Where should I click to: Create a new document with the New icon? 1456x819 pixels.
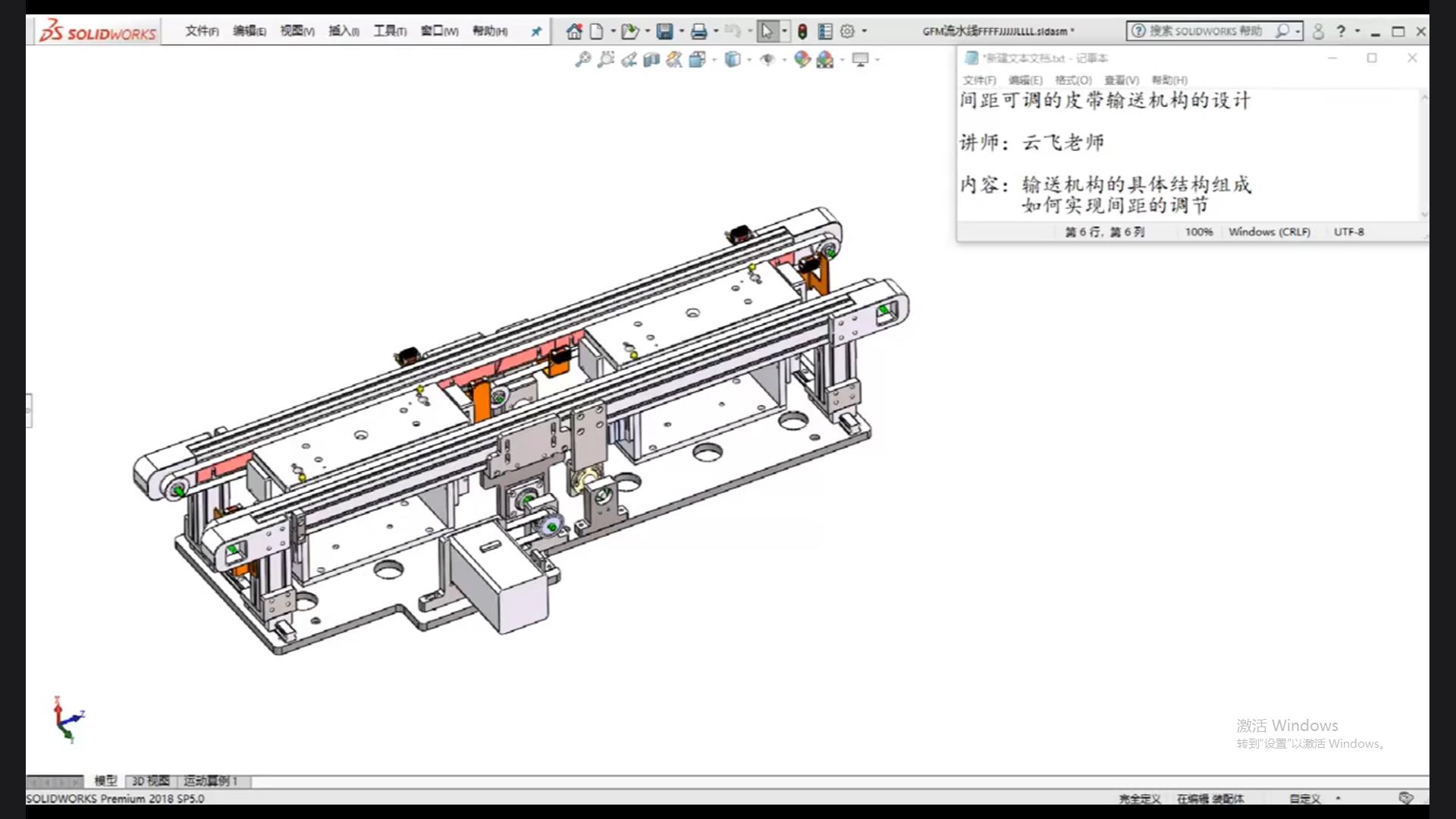tap(597, 31)
